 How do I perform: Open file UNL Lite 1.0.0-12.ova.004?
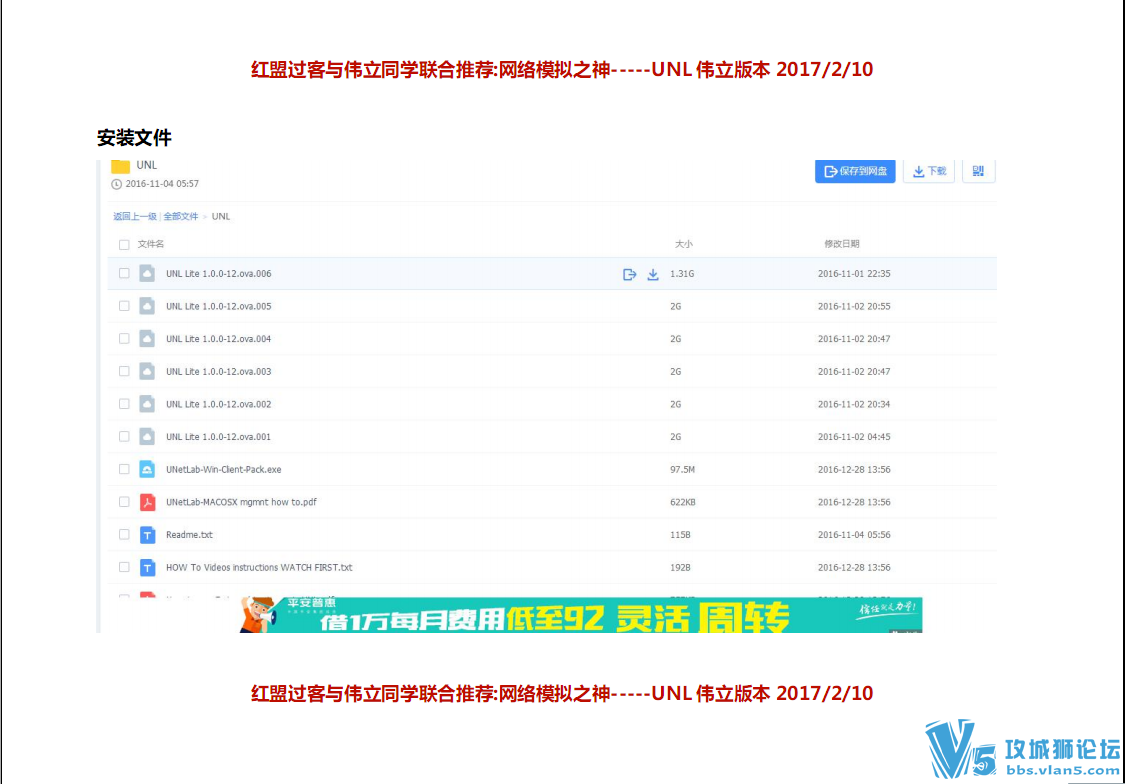click(219, 339)
